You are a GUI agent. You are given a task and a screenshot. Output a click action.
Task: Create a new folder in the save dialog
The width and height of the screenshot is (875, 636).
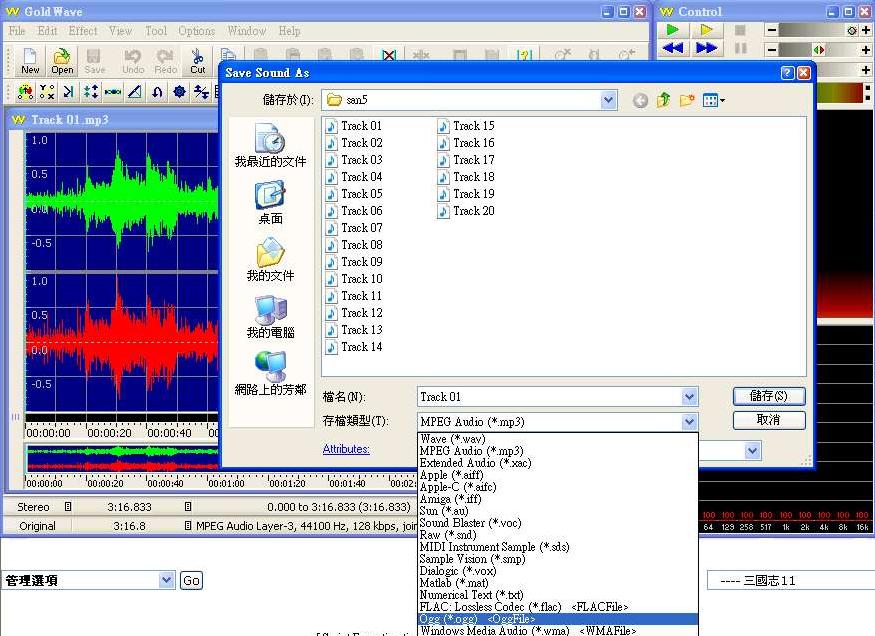click(687, 100)
